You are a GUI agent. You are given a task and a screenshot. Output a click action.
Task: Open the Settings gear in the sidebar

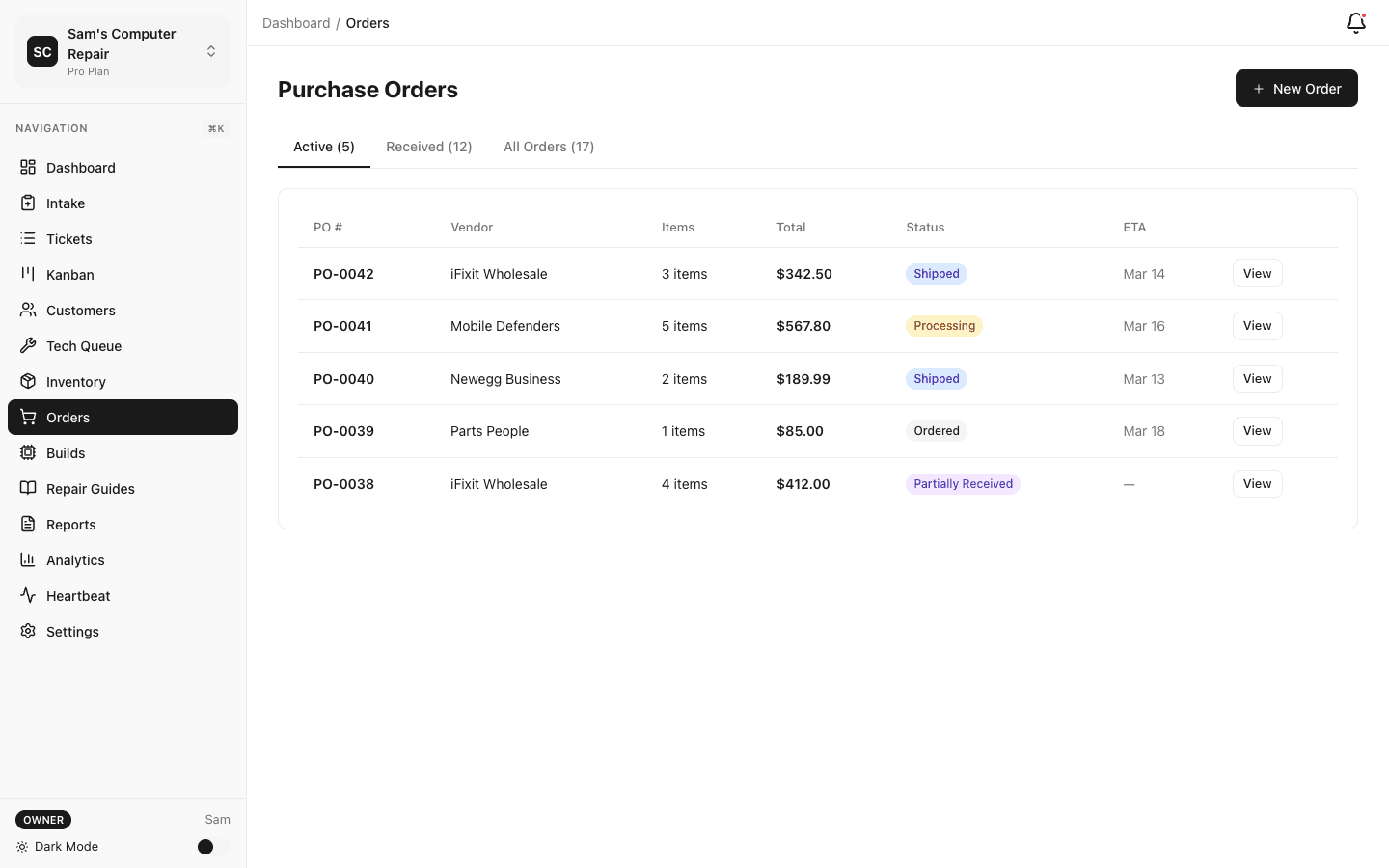tap(28, 631)
